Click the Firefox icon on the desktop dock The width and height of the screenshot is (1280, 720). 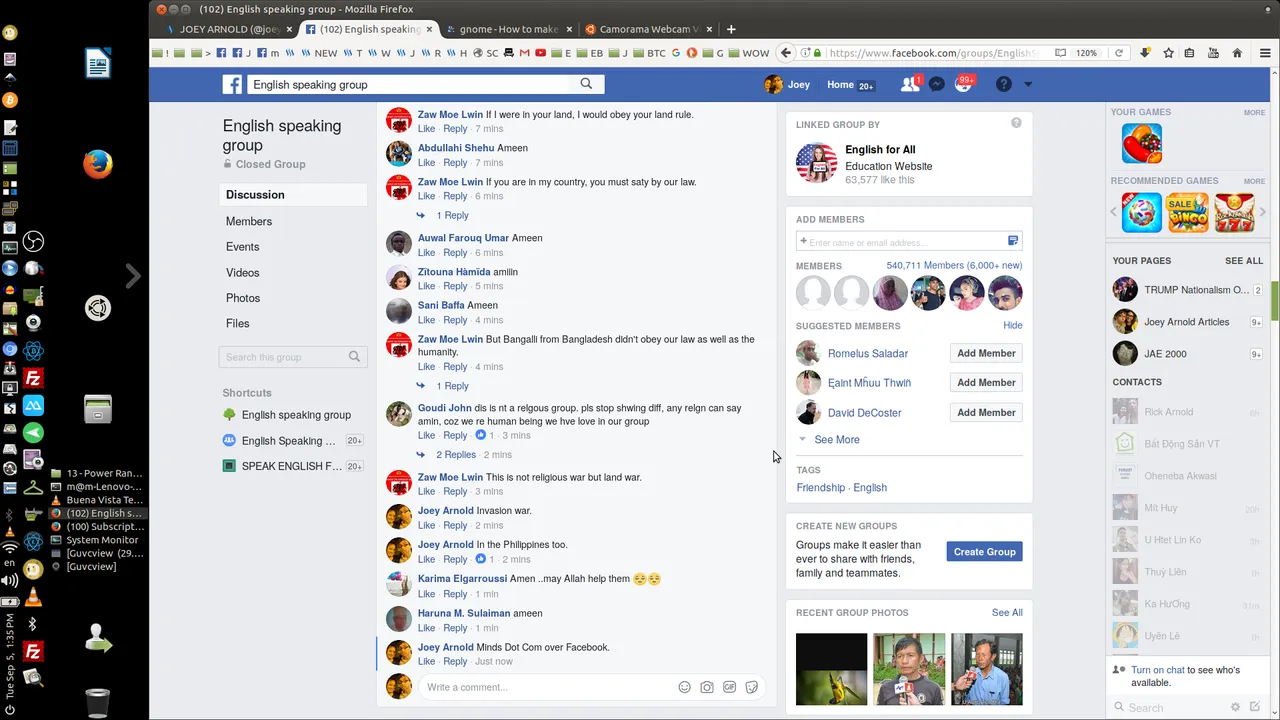click(x=97, y=164)
